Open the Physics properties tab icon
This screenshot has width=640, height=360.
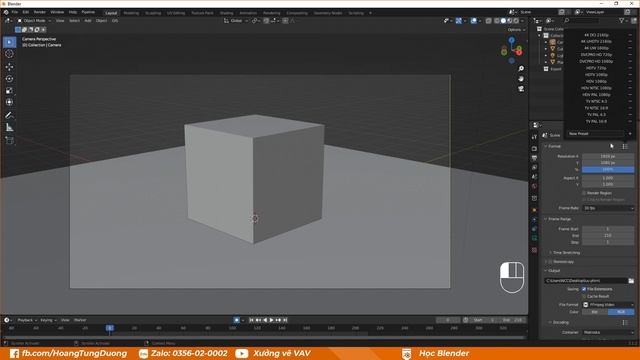(534, 220)
